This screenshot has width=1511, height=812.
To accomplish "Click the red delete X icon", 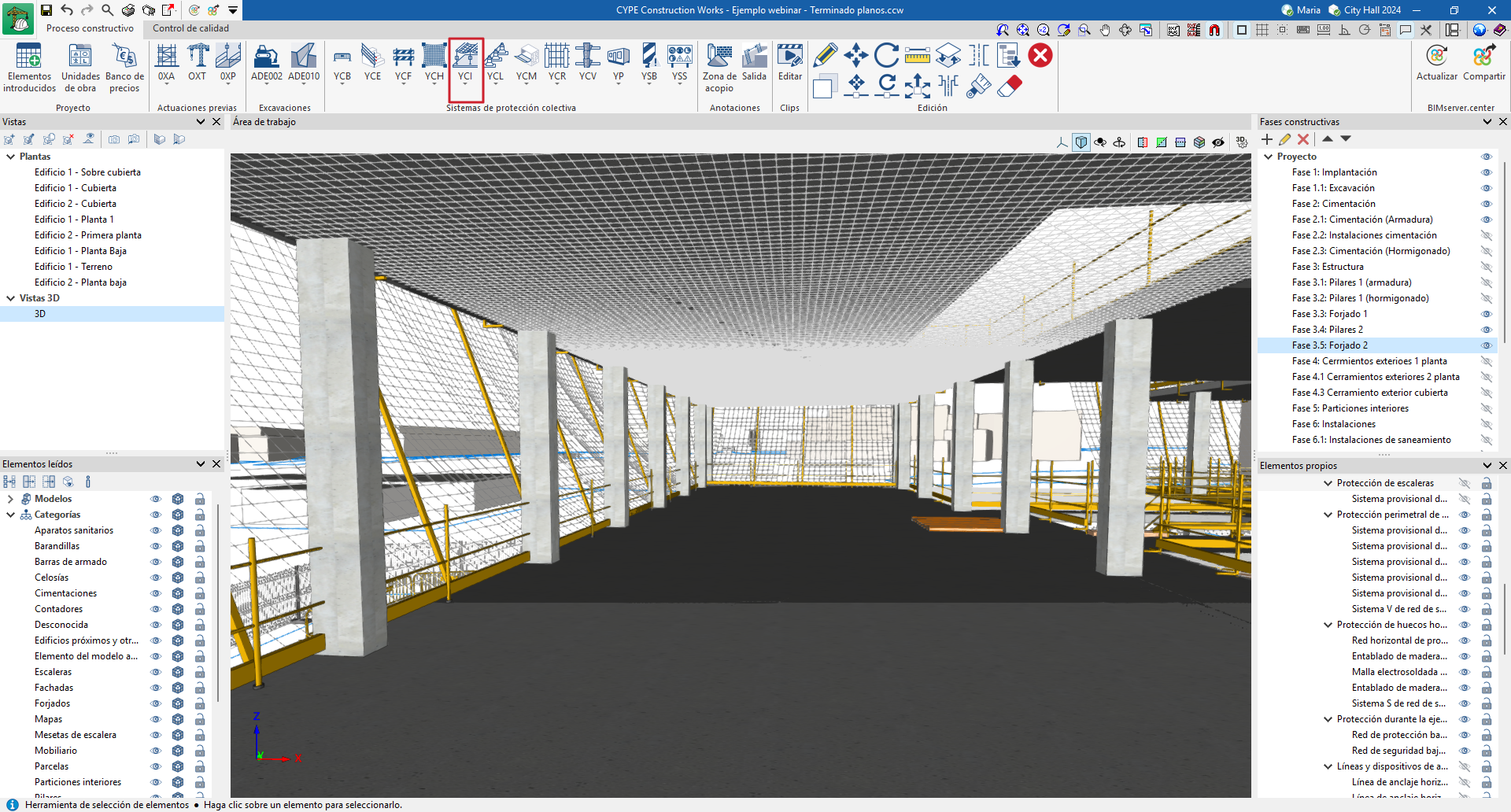I will click(x=1040, y=55).
